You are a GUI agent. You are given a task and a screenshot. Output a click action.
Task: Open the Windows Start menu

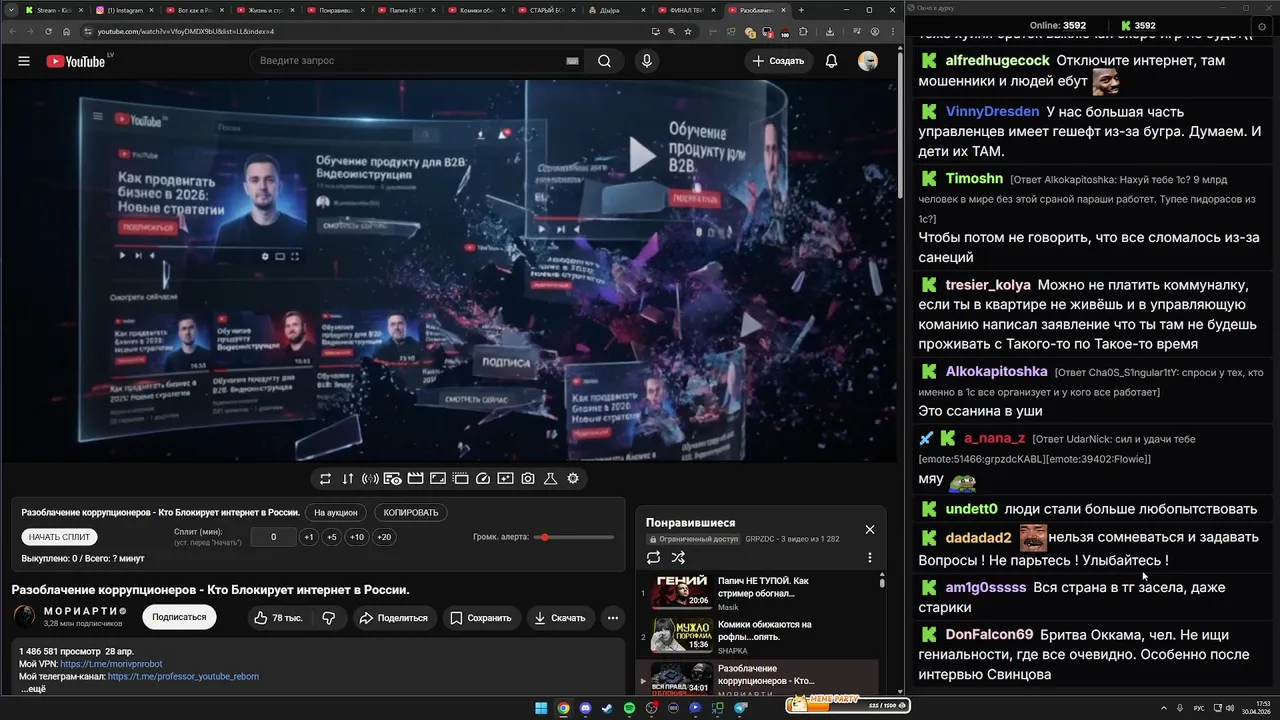(541, 708)
